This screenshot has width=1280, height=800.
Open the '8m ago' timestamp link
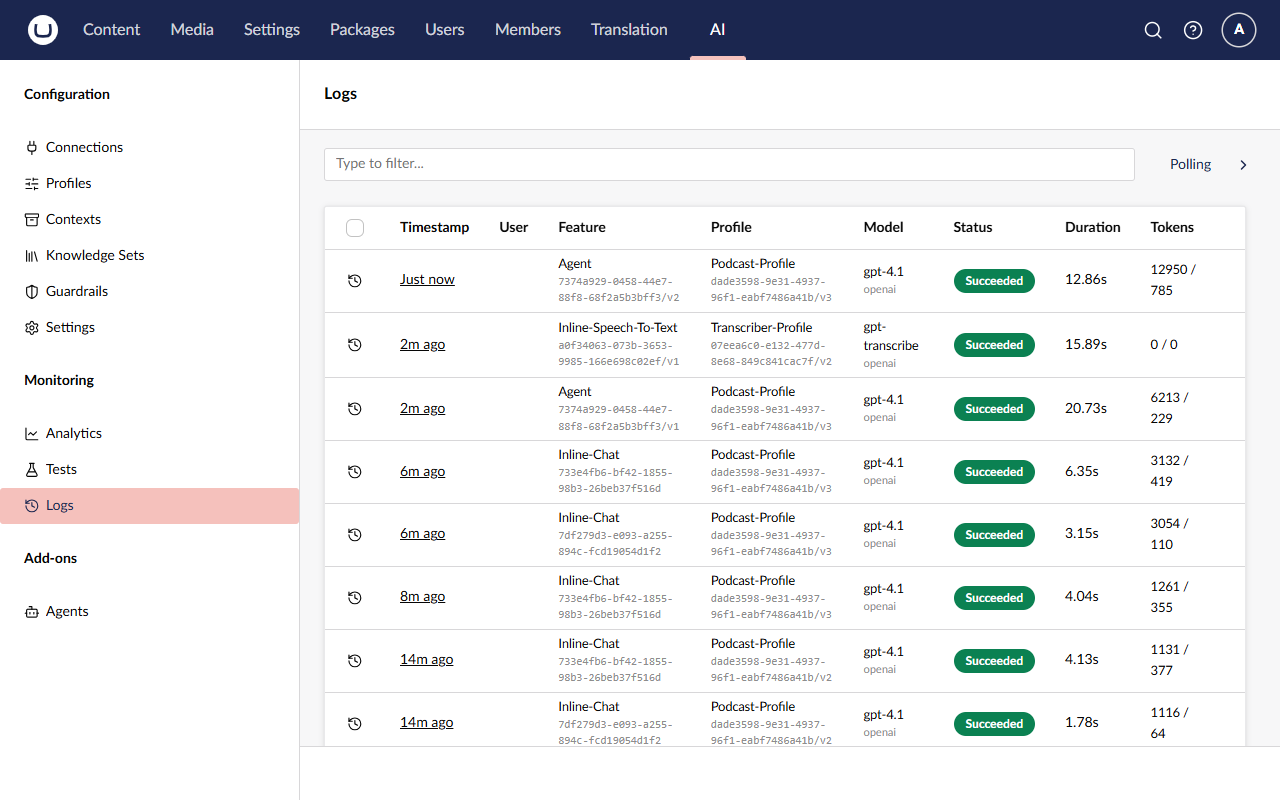tap(422, 597)
